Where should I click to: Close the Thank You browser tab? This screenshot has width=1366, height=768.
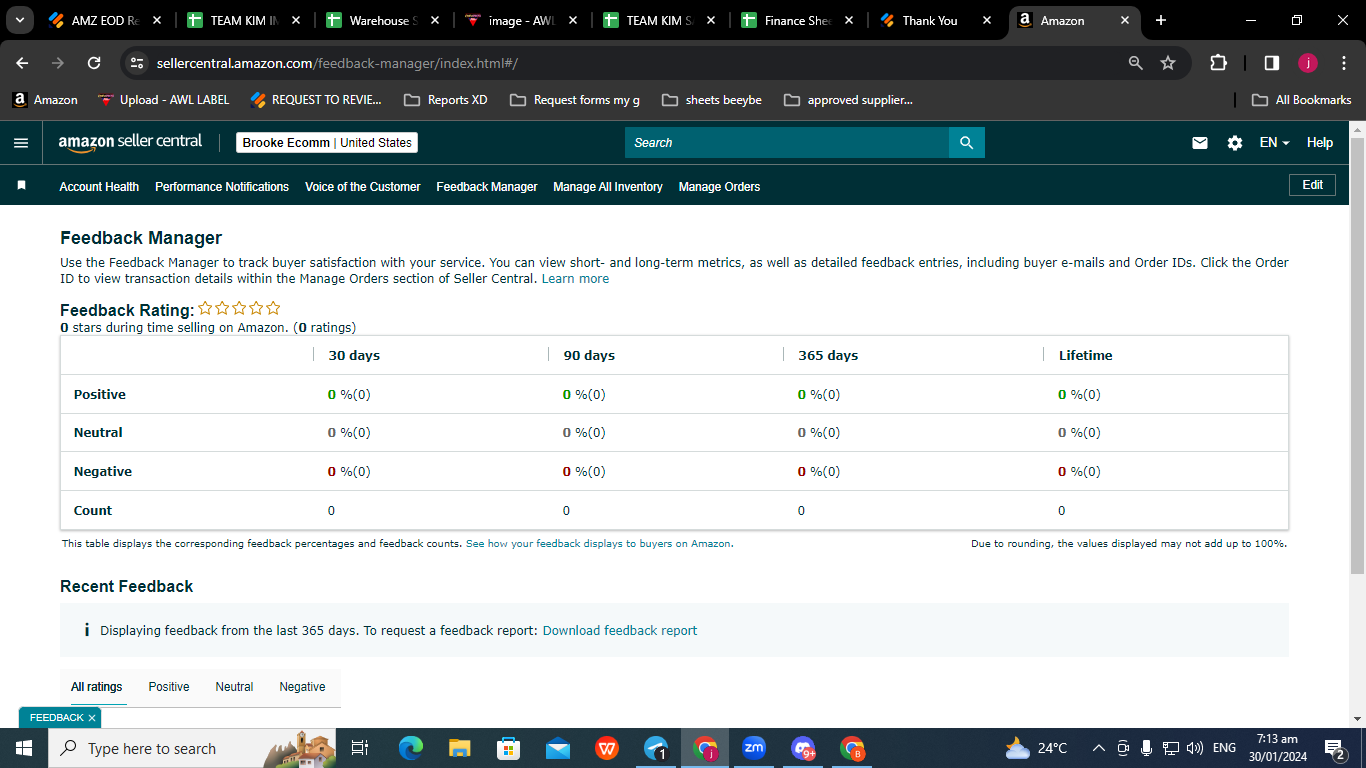(988, 20)
